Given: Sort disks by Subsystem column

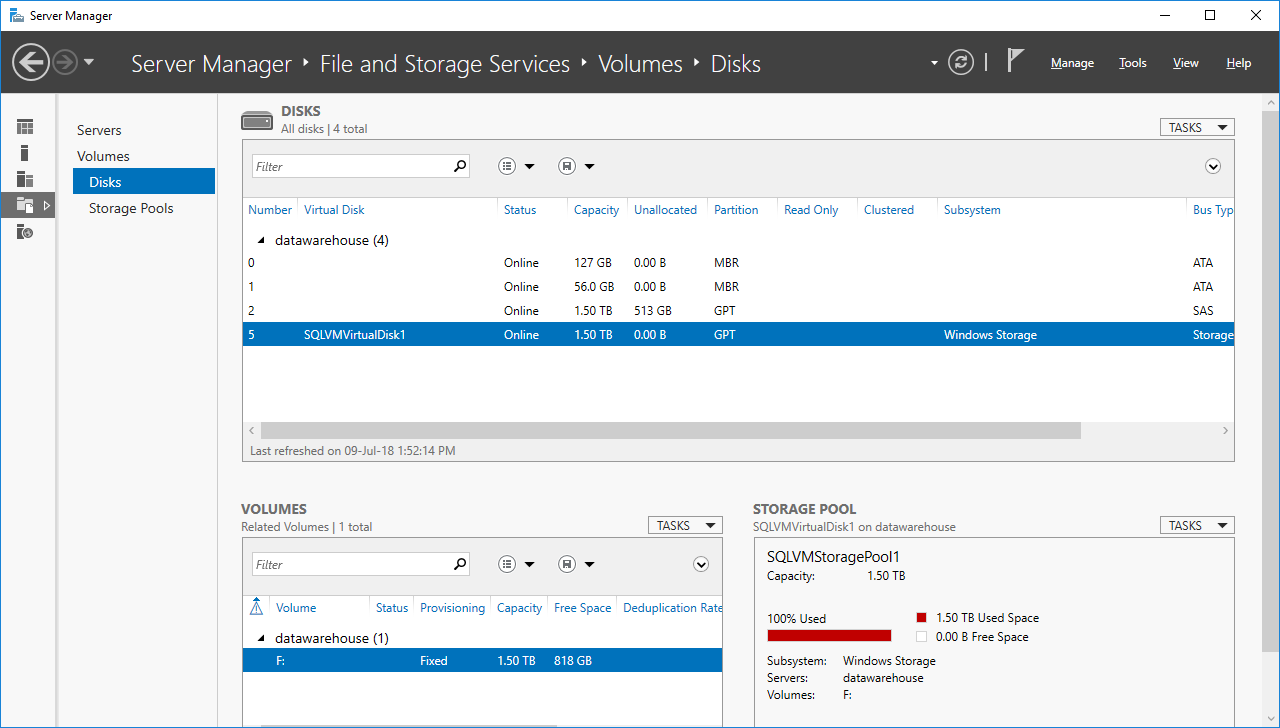Looking at the screenshot, I should (972, 210).
